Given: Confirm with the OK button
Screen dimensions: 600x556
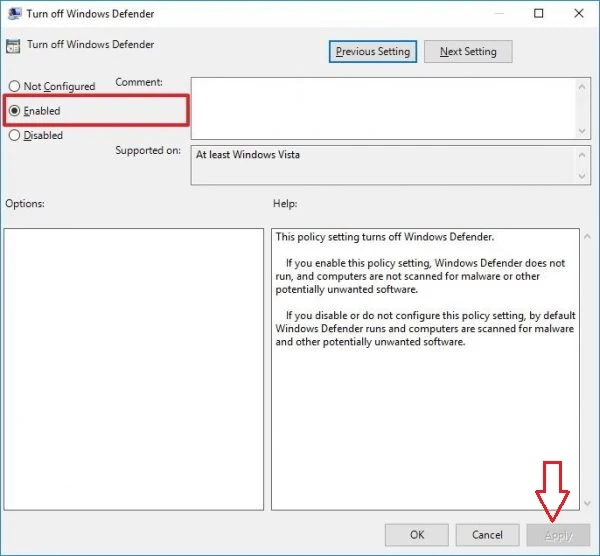Looking at the screenshot, I should click(417, 535).
